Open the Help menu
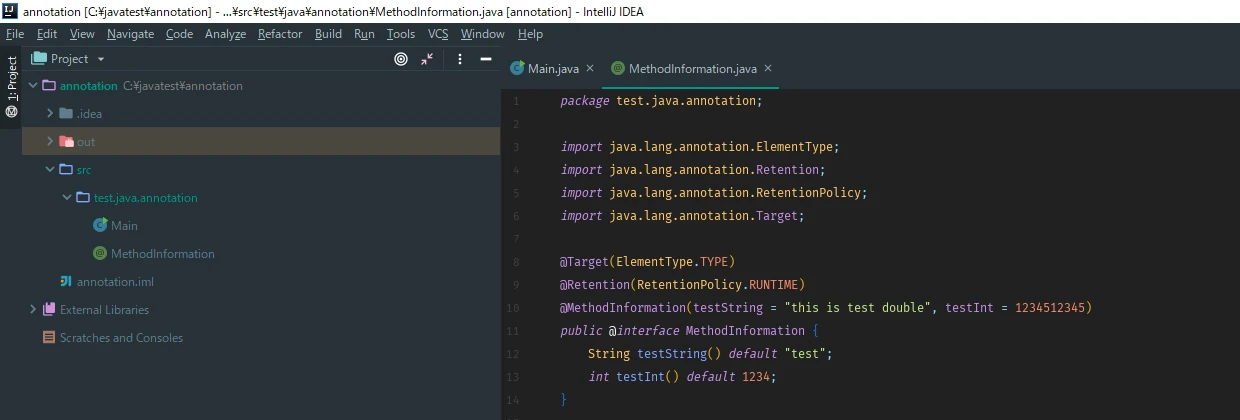 pyautogui.click(x=531, y=34)
